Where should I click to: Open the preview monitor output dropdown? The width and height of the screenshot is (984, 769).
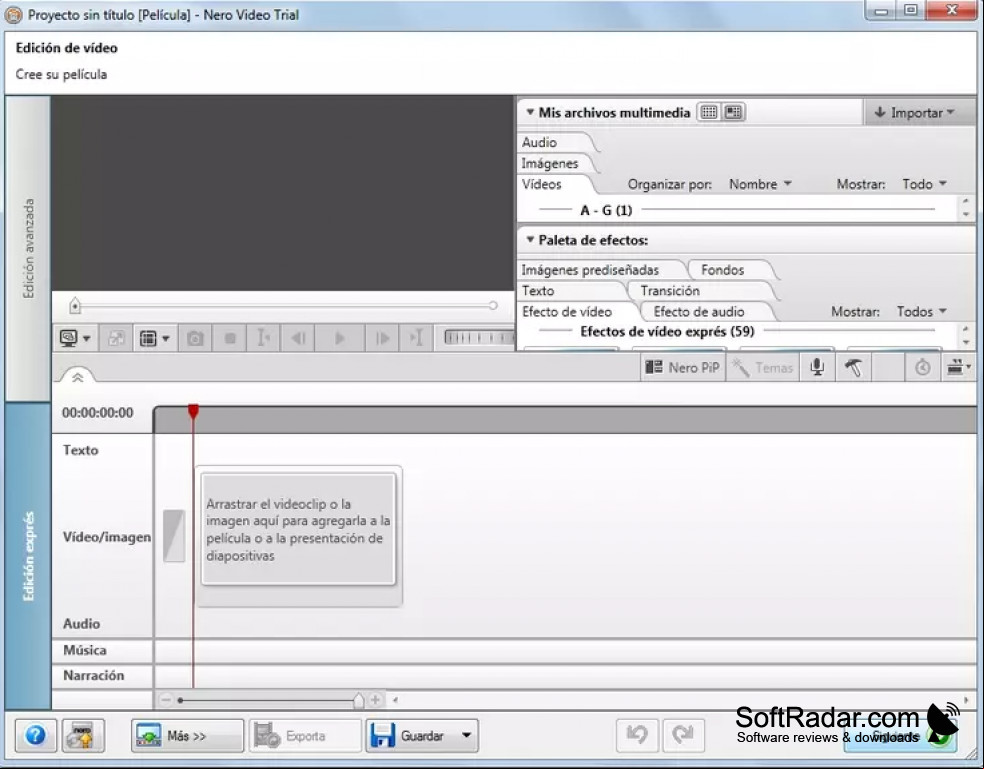[x=75, y=338]
